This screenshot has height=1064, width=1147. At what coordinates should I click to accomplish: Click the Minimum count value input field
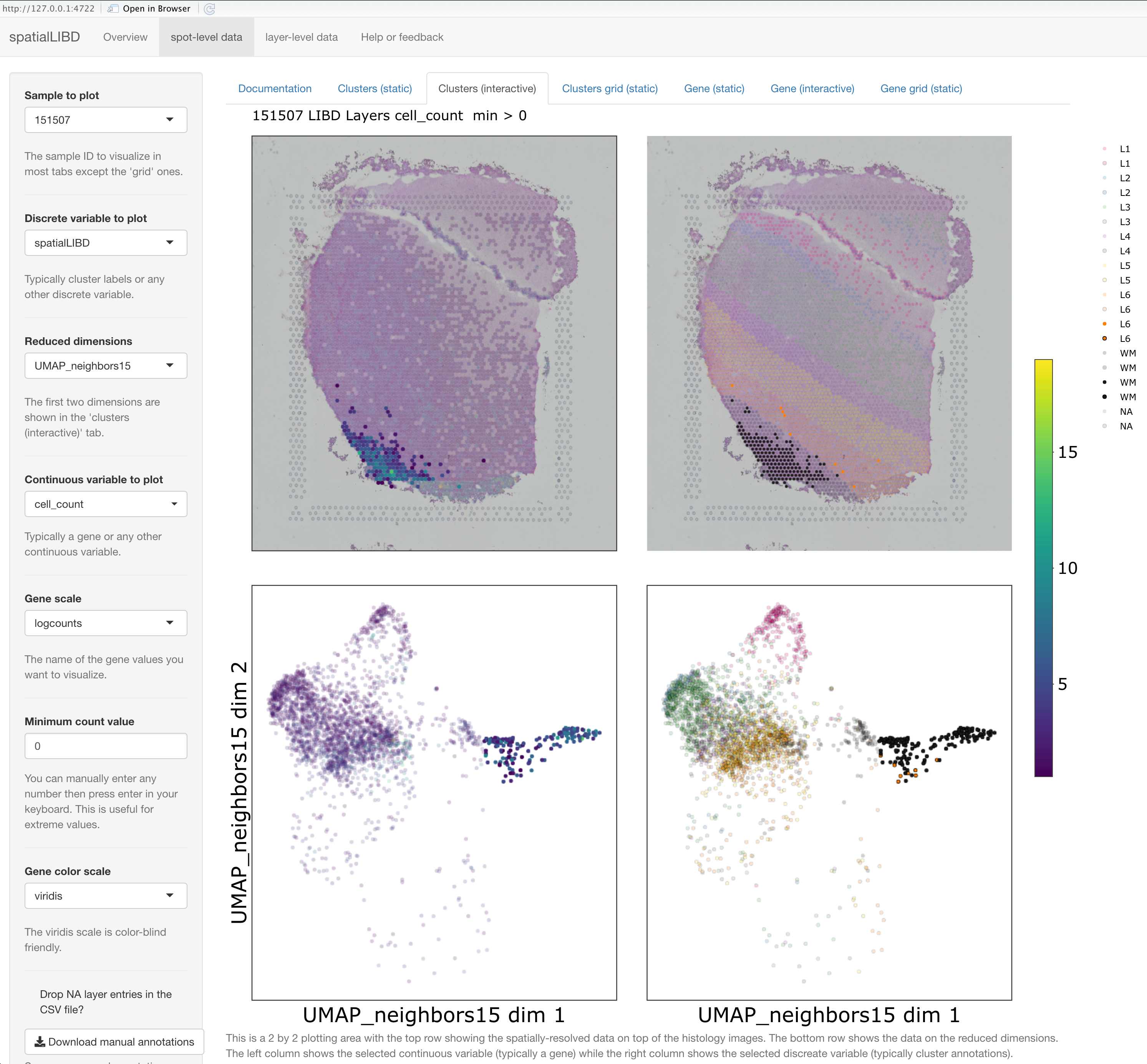point(106,746)
